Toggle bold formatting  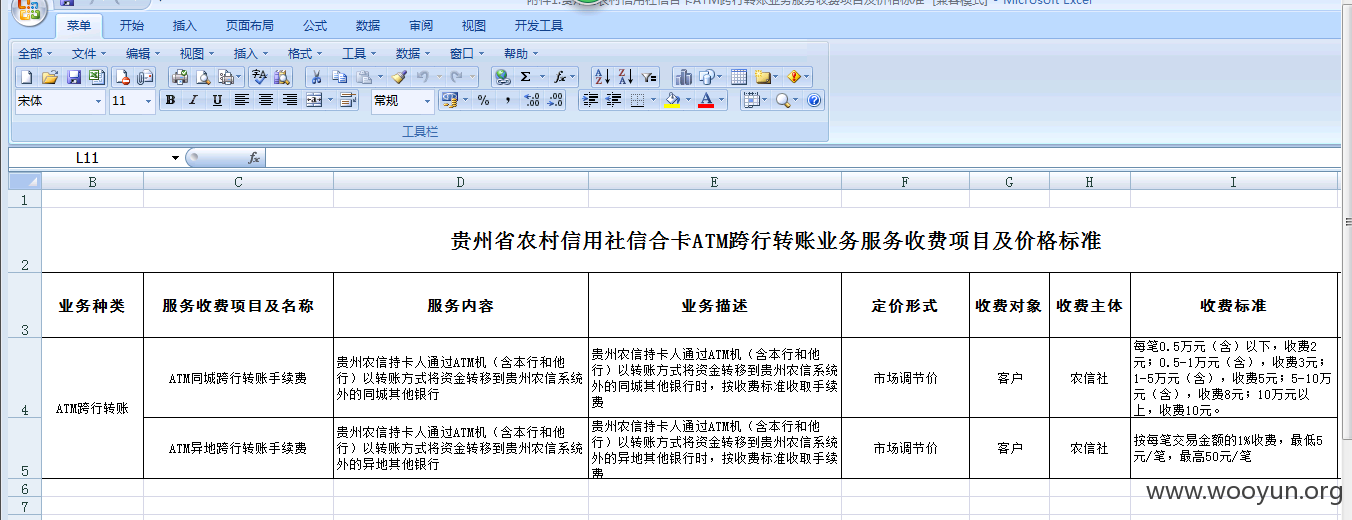point(170,100)
